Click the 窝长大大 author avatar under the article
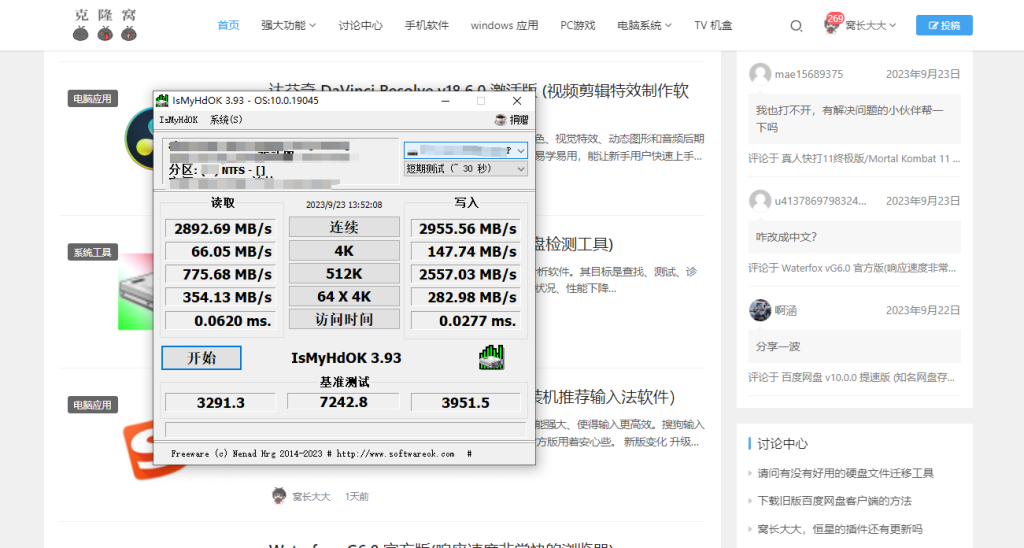 click(x=279, y=496)
